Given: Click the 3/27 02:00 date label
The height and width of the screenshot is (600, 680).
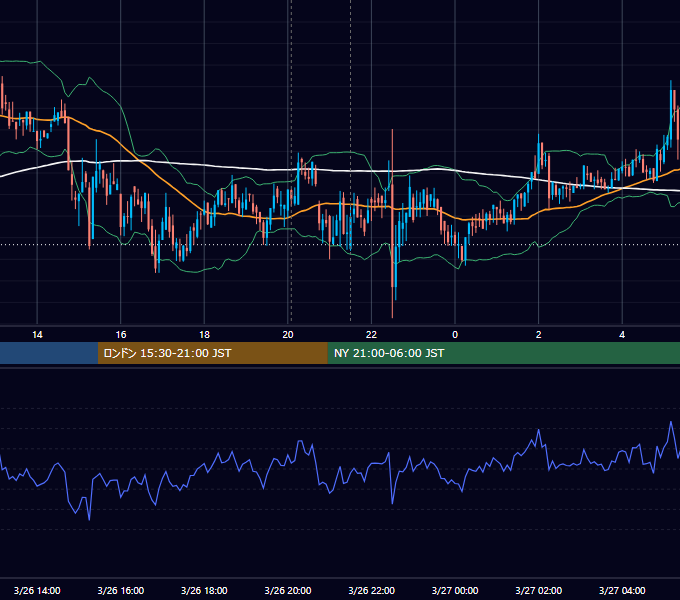Looking at the screenshot, I should coord(539,590).
